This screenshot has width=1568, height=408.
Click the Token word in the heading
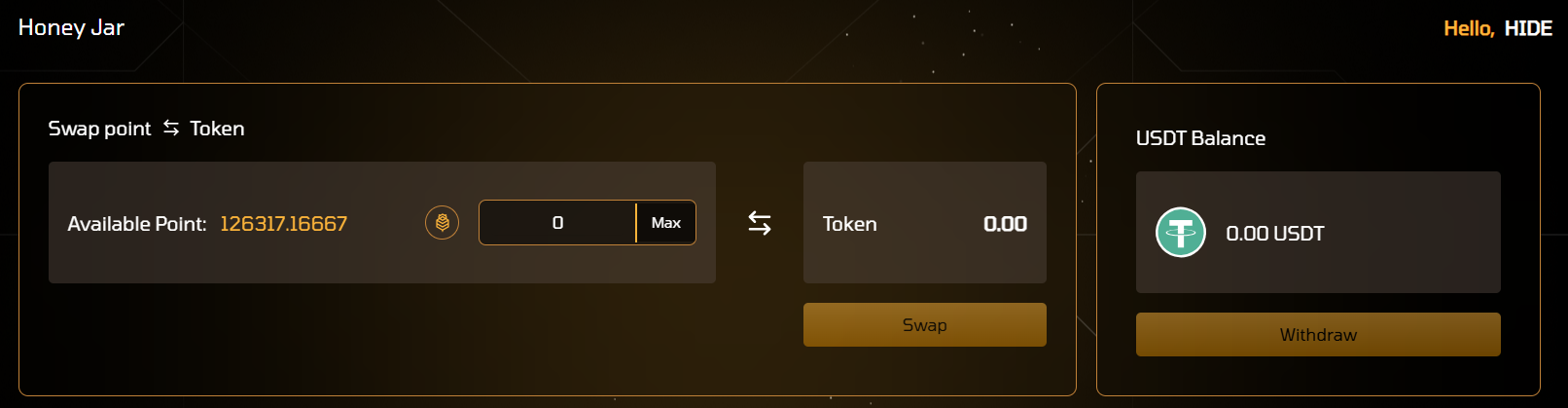click(217, 129)
